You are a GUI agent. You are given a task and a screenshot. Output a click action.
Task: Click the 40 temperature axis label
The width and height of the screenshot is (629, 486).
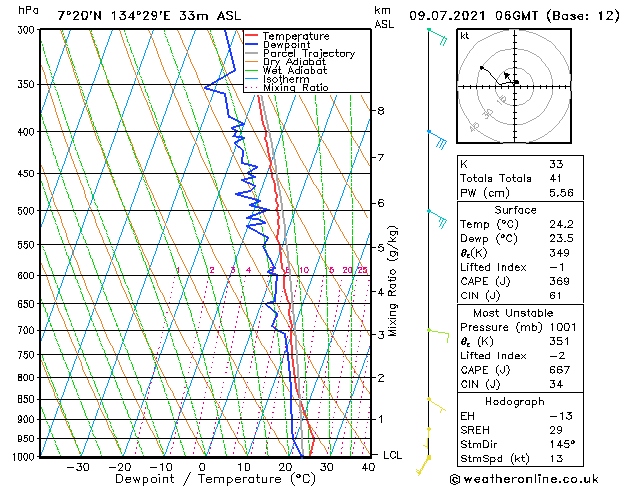(x=368, y=467)
